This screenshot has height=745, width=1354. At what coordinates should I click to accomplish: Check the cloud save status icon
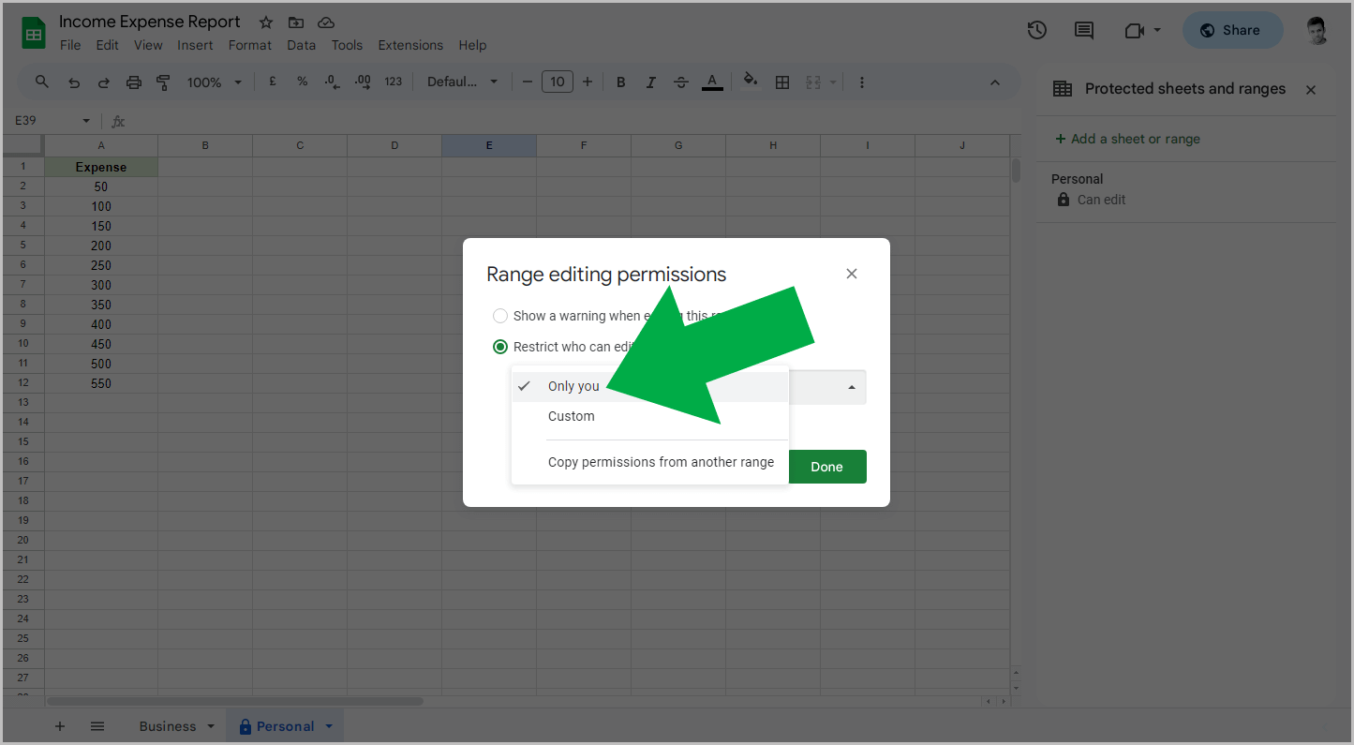(326, 22)
